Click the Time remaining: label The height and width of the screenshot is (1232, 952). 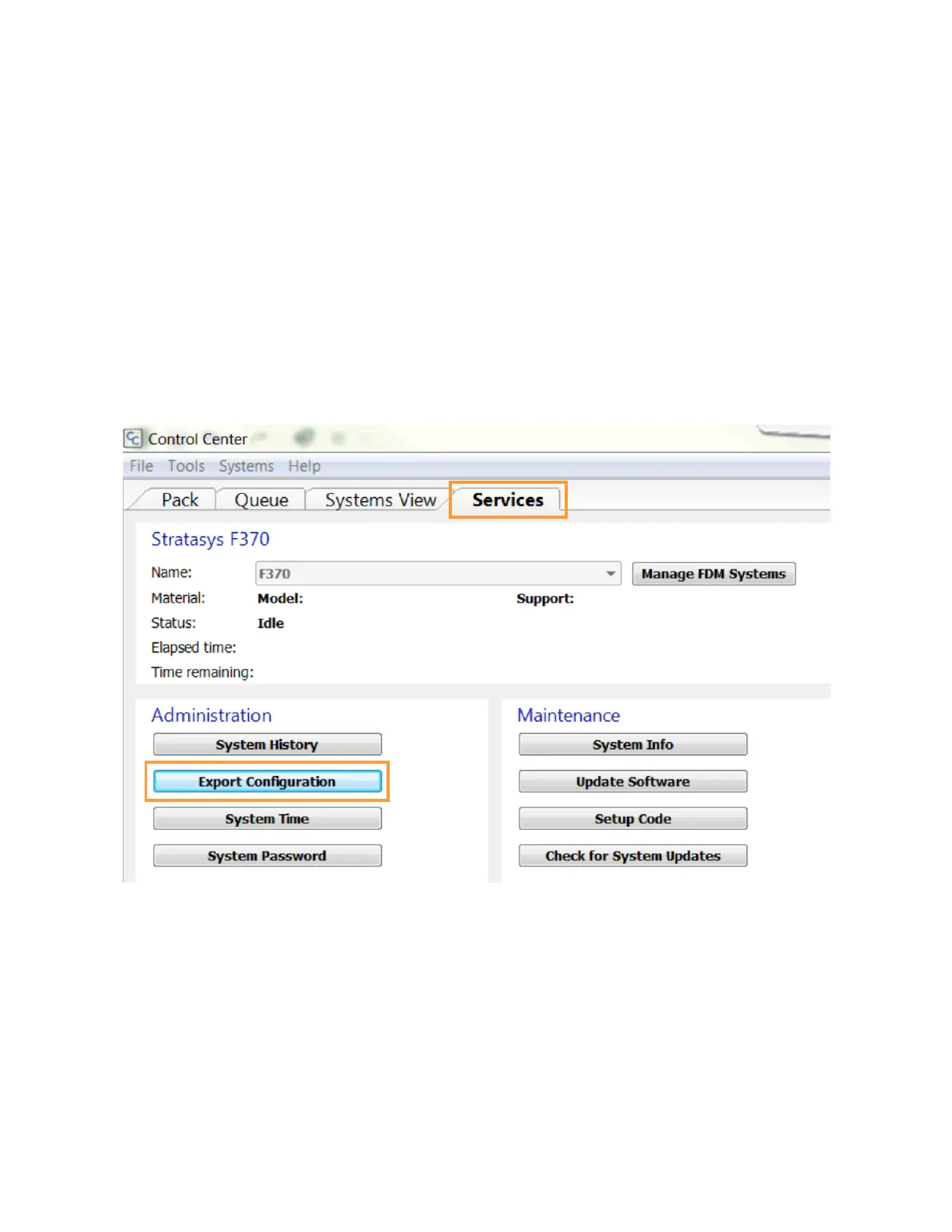(202, 672)
